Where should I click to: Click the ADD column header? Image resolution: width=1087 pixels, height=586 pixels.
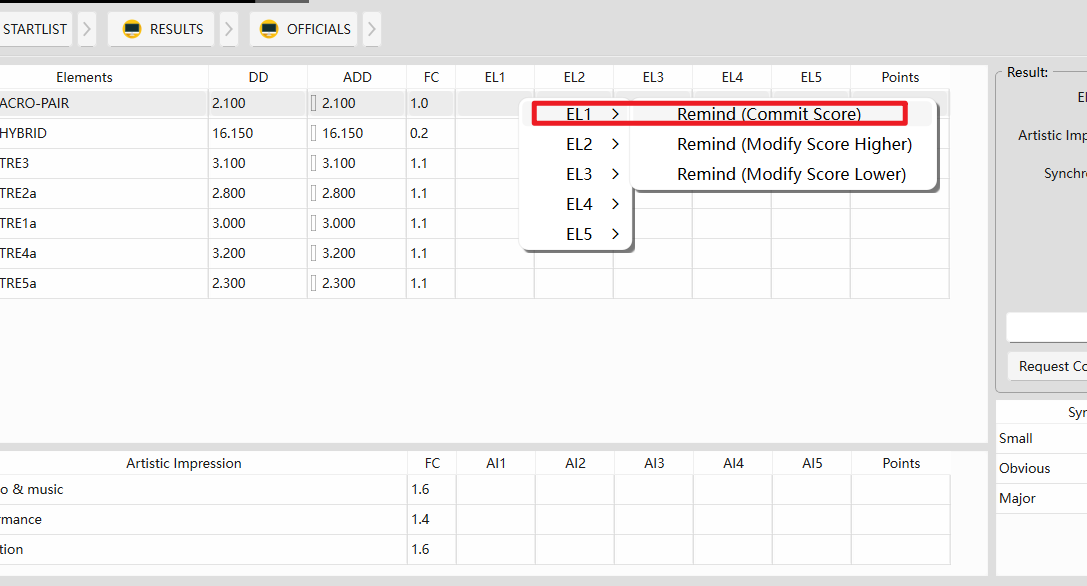tap(357, 77)
